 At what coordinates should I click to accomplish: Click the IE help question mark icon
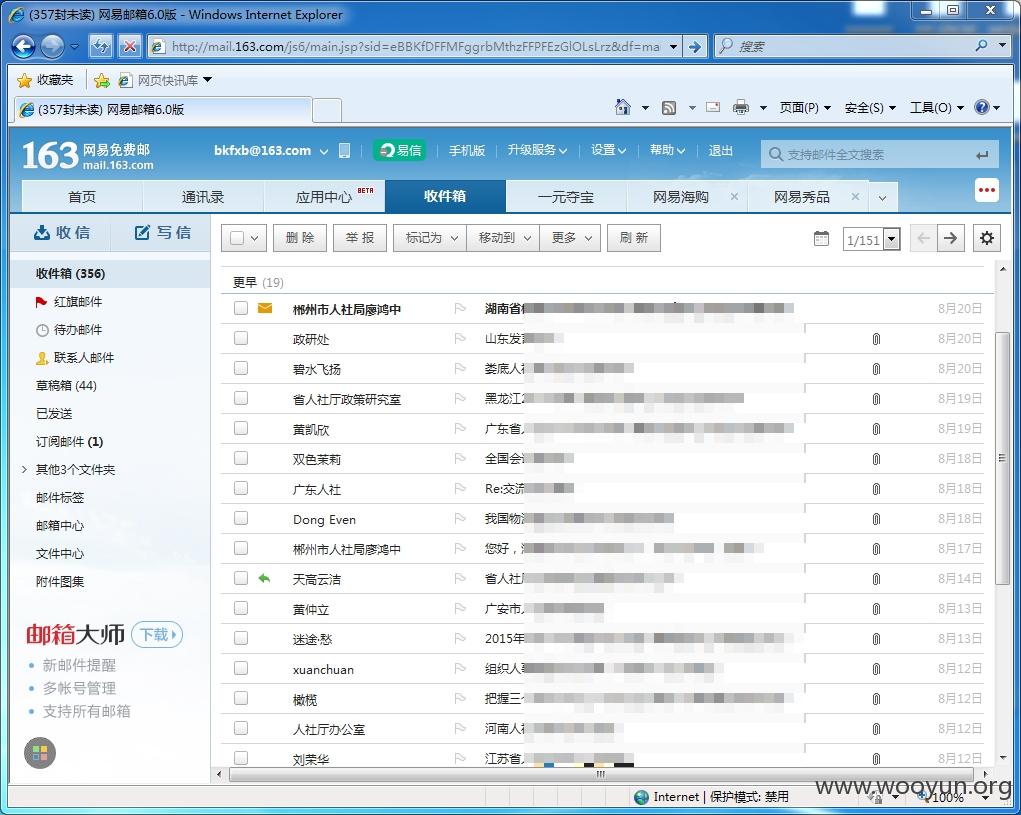coord(982,107)
